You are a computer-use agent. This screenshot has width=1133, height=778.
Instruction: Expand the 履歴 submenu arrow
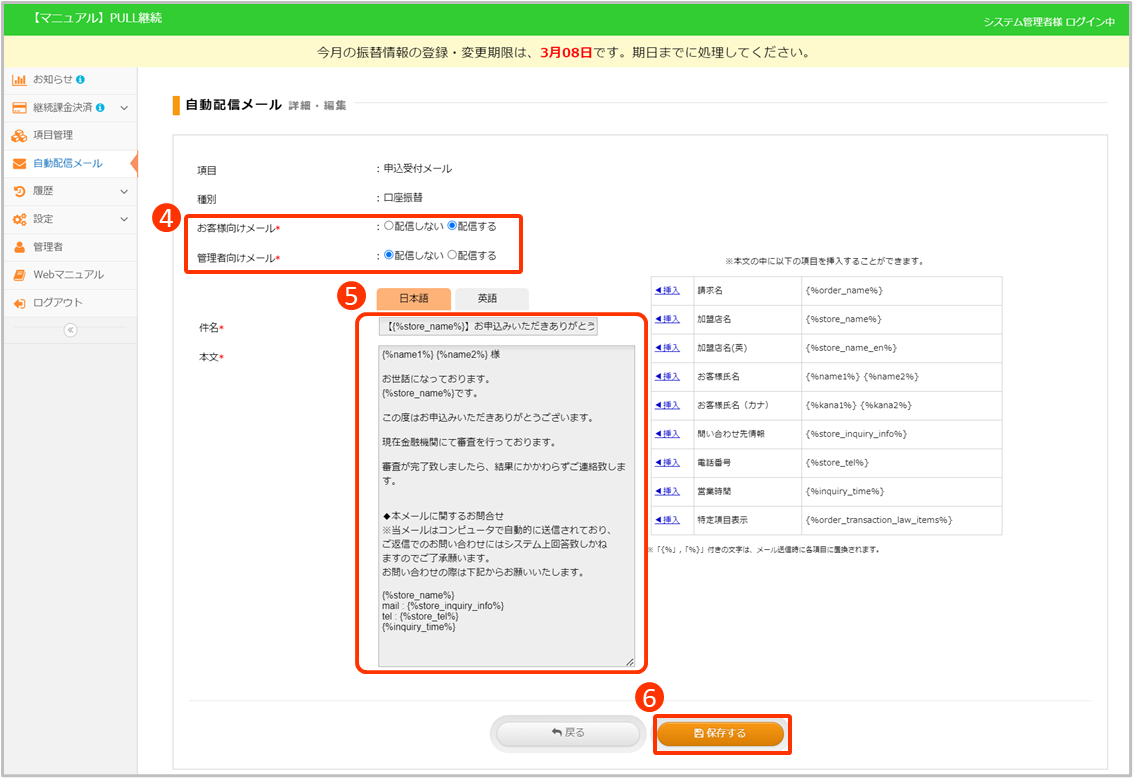tap(124, 191)
